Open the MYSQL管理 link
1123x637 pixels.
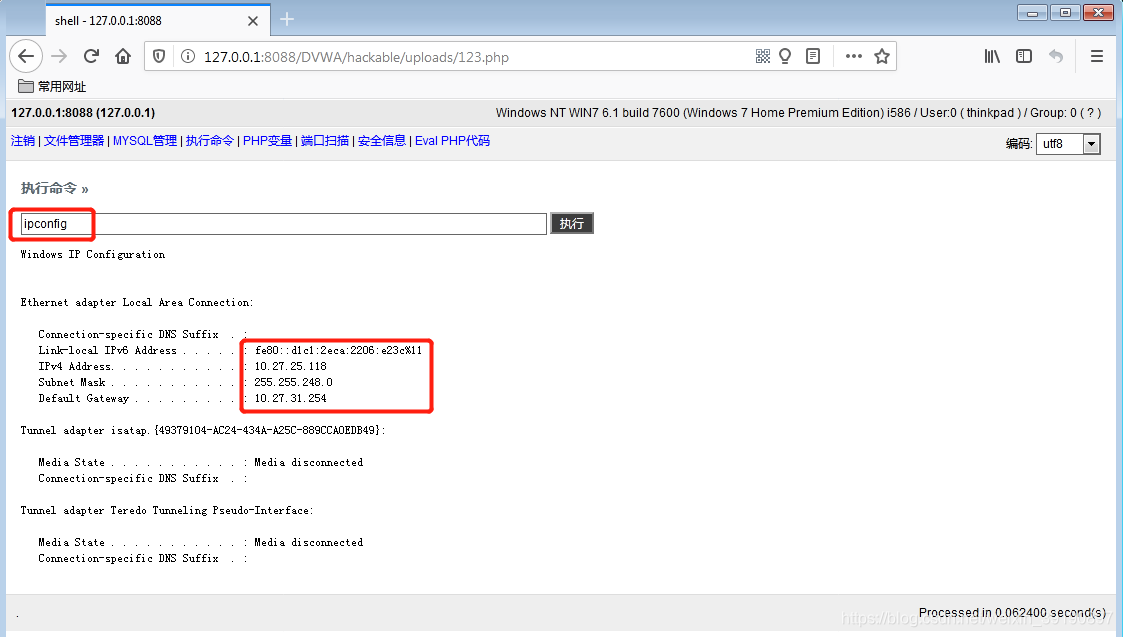pyautogui.click(x=144, y=141)
